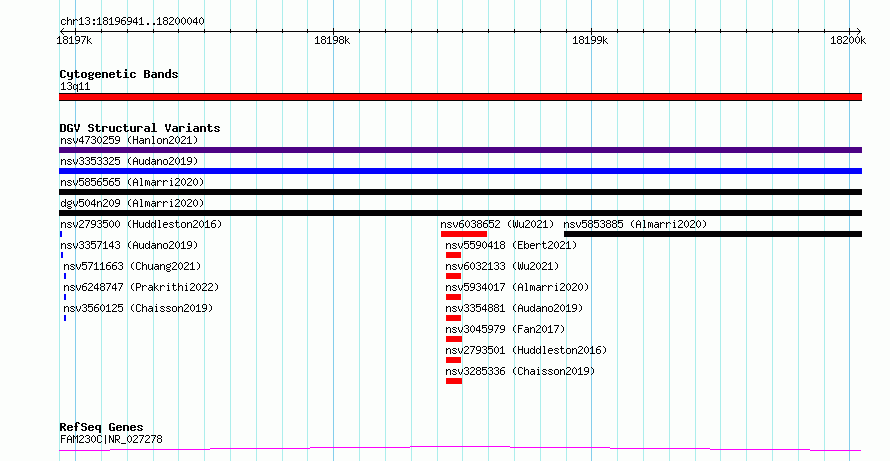890x461 pixels.
Task: Click the ruler's right arrowhead
Action: (859, 31)
